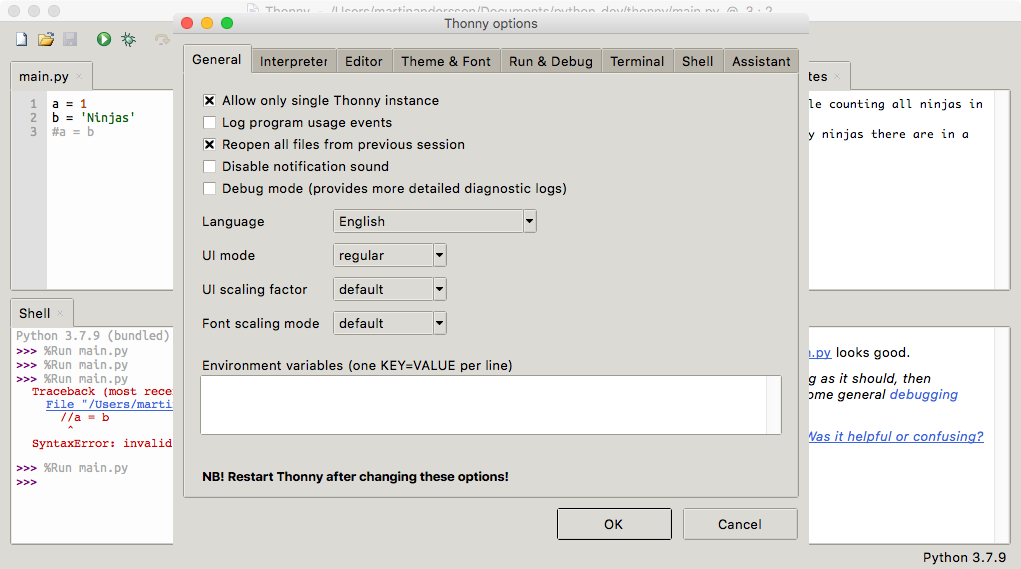This screenshot has width=1021, height=569.
Task: Open the debugging link in Assistant
Action: 923,395
